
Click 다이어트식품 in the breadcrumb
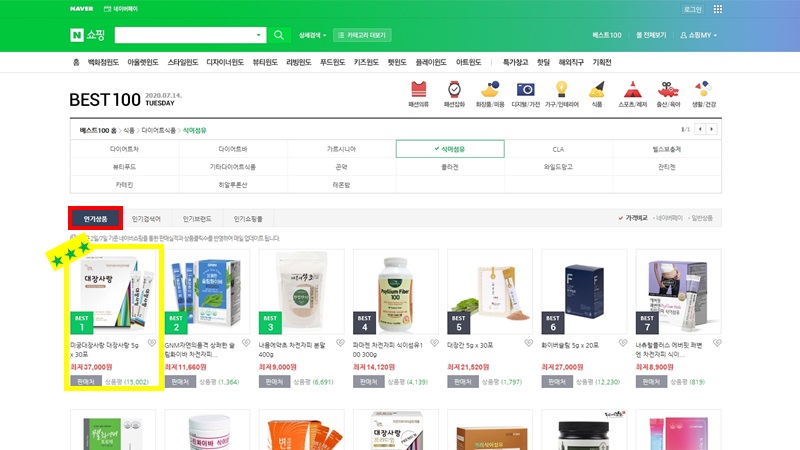[158, 130]
